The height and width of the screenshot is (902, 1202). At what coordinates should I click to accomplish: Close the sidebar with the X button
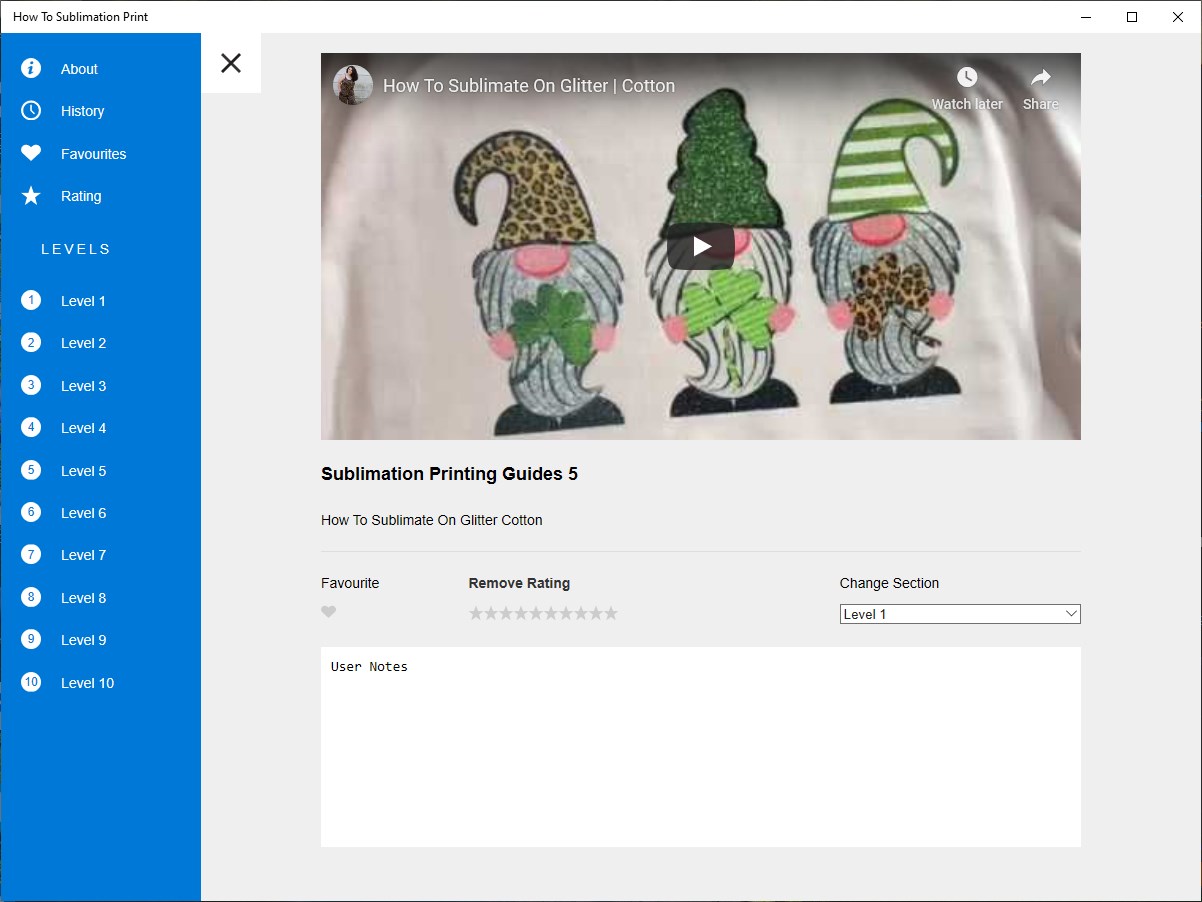(x=231, y=62)
